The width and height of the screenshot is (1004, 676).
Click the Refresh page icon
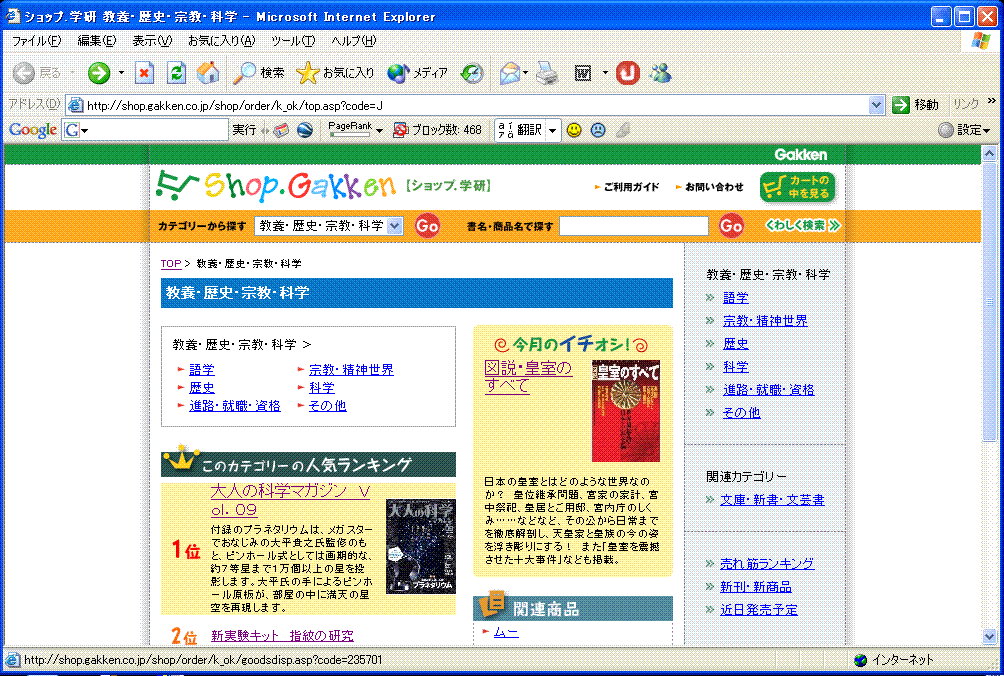tap(176, 73)
